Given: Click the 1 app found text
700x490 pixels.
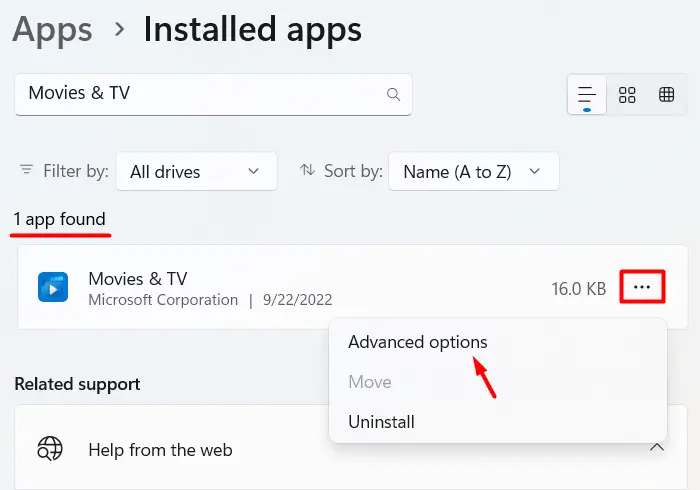Looking at the screenshot, I should coord(59,219).
